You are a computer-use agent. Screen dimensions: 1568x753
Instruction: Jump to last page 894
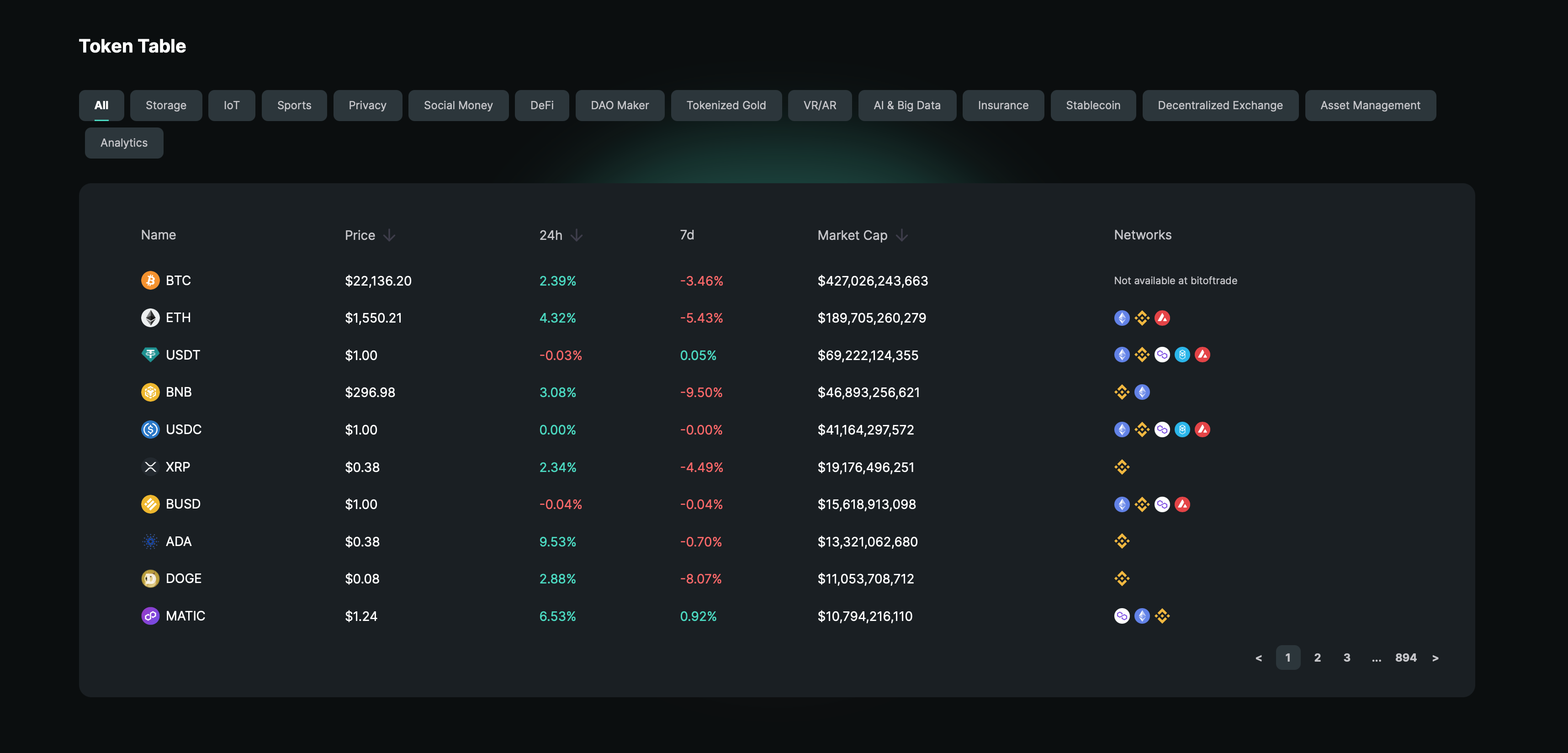pos(1405,658)
